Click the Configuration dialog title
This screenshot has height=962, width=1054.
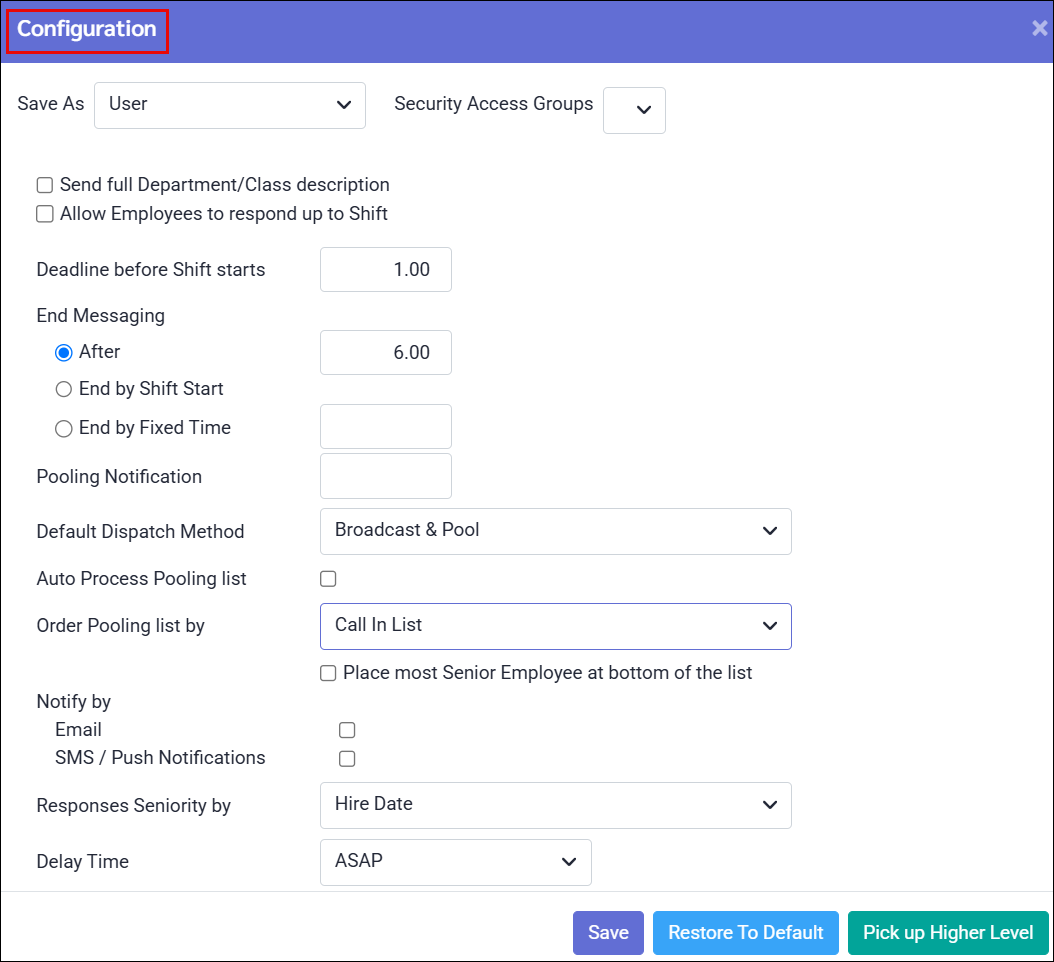(x=87, y=29)
